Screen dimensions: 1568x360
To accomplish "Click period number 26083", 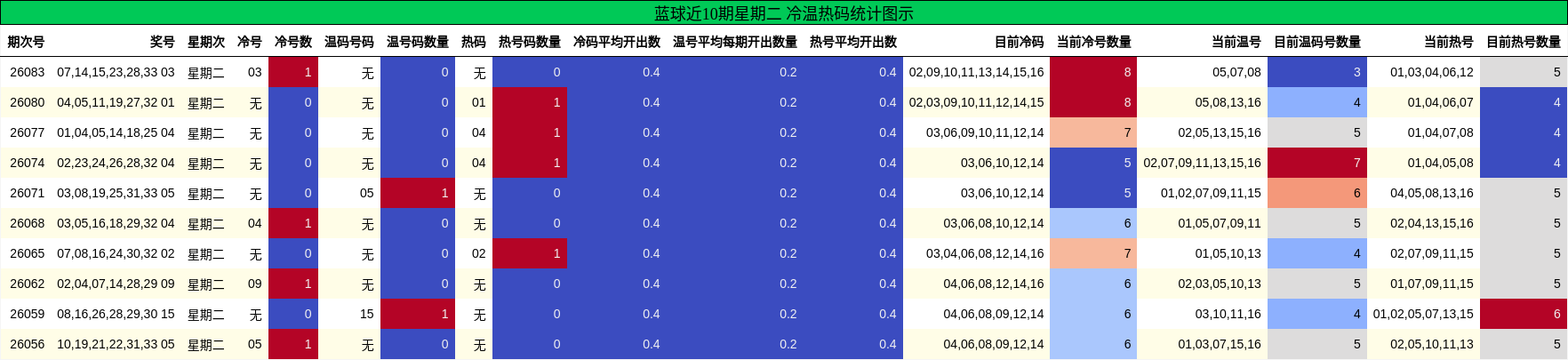I will coord(28,72).
